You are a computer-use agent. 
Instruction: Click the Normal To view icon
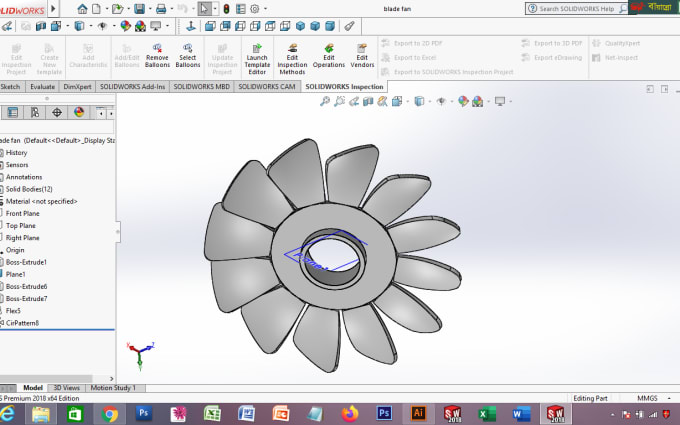tap(191, 26)
